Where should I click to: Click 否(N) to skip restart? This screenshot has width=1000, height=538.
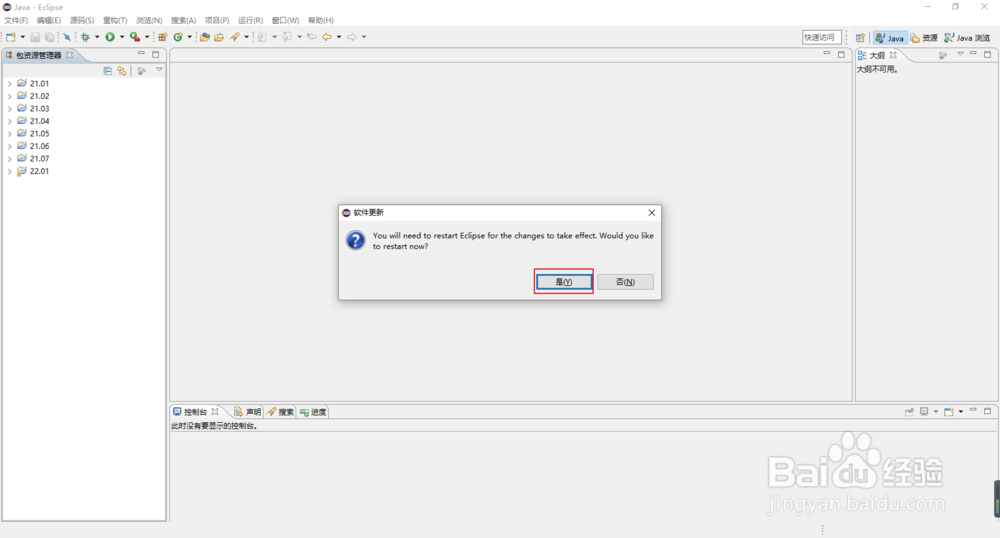(625, 282)
